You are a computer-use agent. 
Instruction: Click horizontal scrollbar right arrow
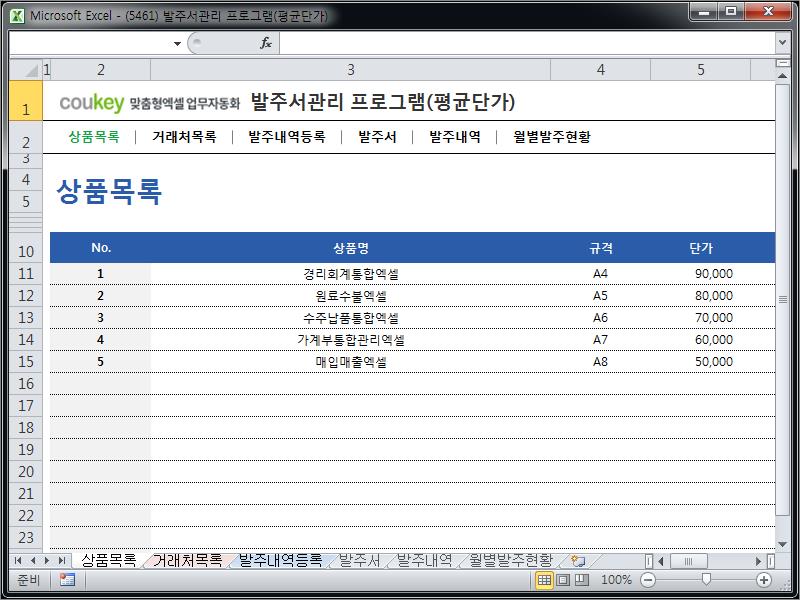758,561
